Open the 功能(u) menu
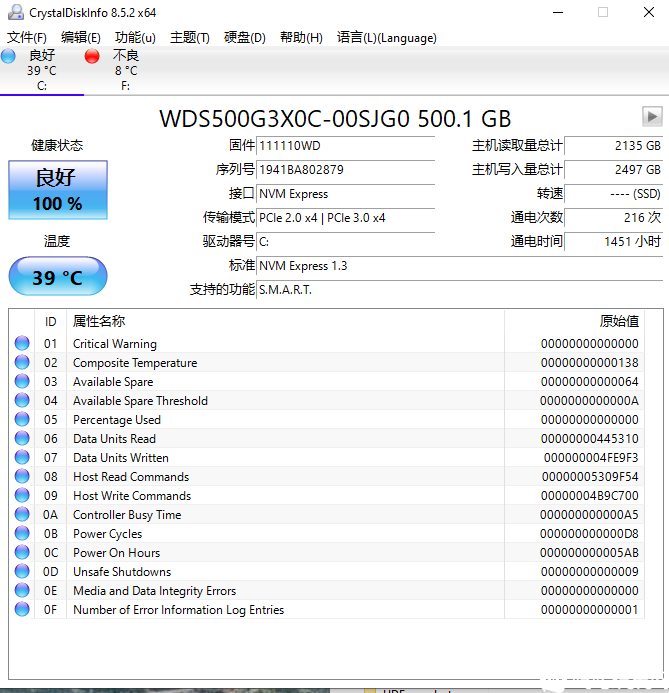This screenshot has height=693, width=669. pos(135,38)
